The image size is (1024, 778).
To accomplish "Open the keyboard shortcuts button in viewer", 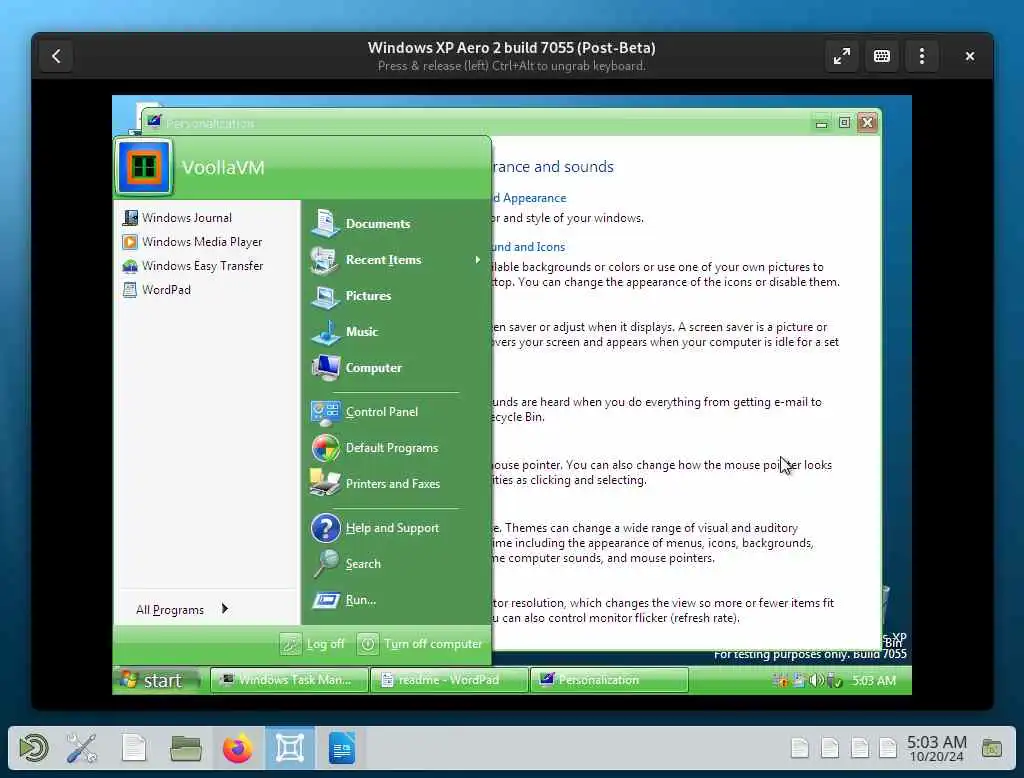I will tap(882, 56).
